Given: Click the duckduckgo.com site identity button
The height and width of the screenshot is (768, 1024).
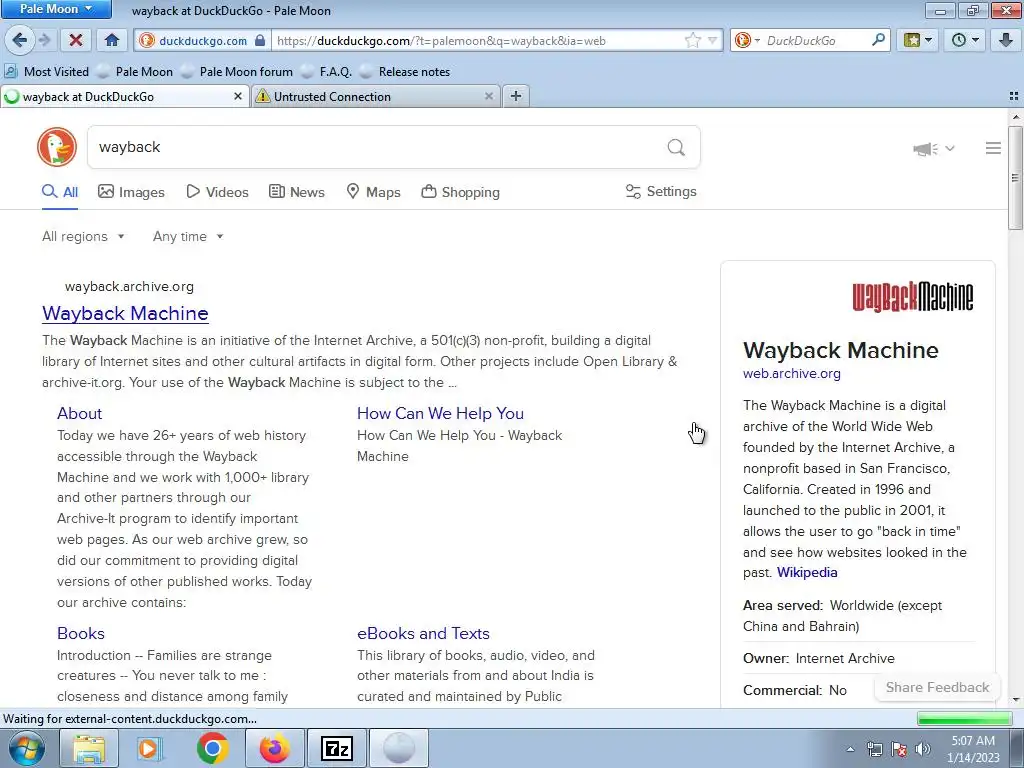Looking at the screenshot, I should click(202, 40).
